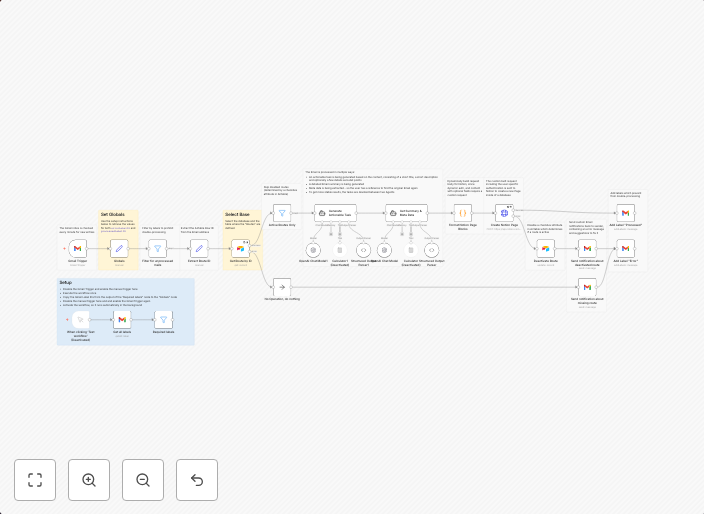This screenshot has width=704, height=514.
Task: Select the Calculator node under Get Summary
Action: click(x=411, y=250)
